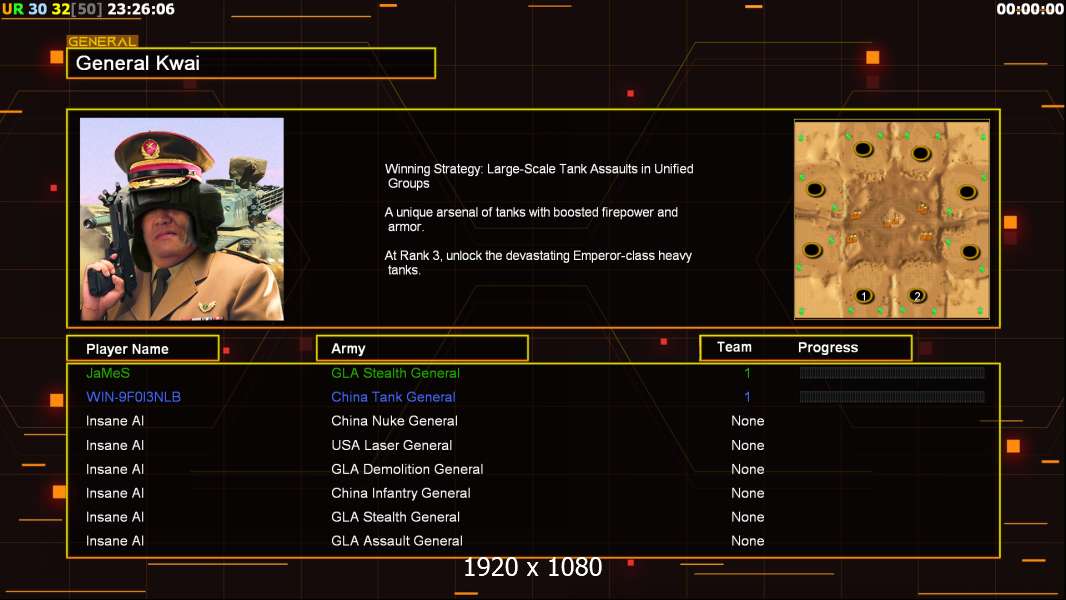Click the desert map preview thumbnail

[x=892, y=219]
